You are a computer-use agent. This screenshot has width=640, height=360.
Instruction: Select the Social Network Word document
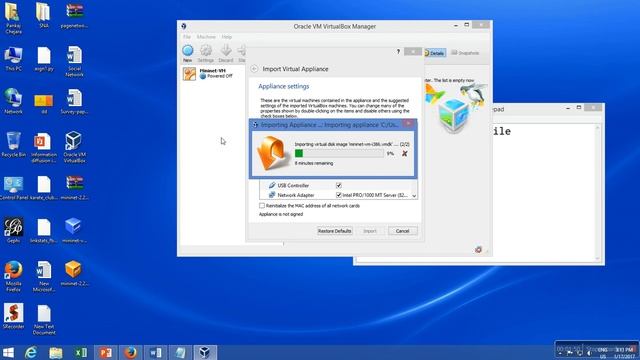(74, 61)
